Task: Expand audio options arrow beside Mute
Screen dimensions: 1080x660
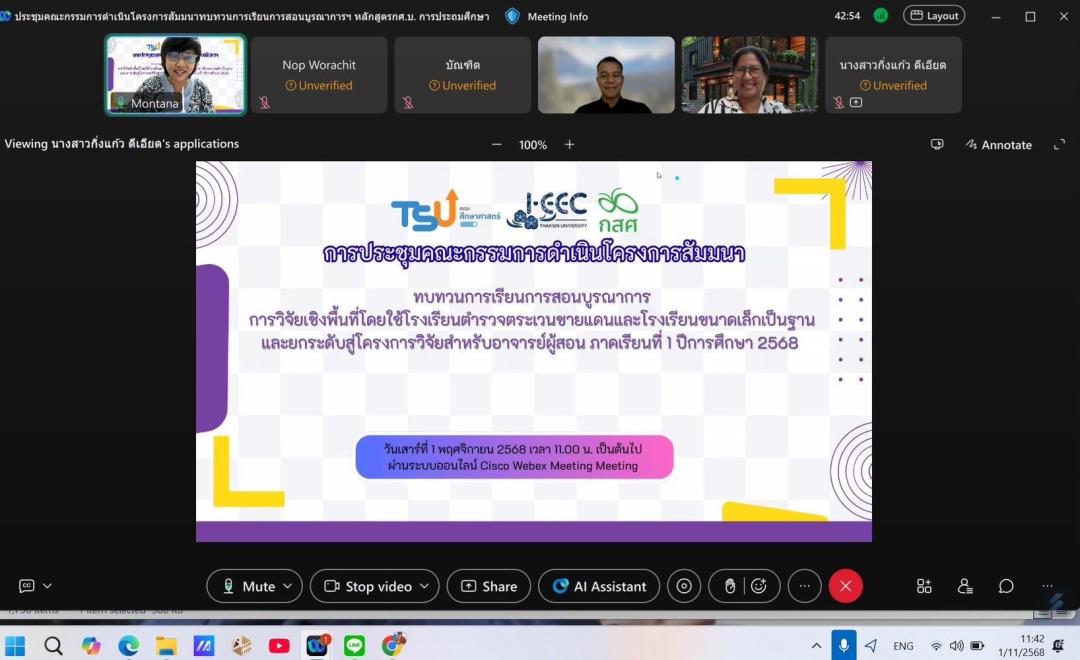Action: click(288, 586)
